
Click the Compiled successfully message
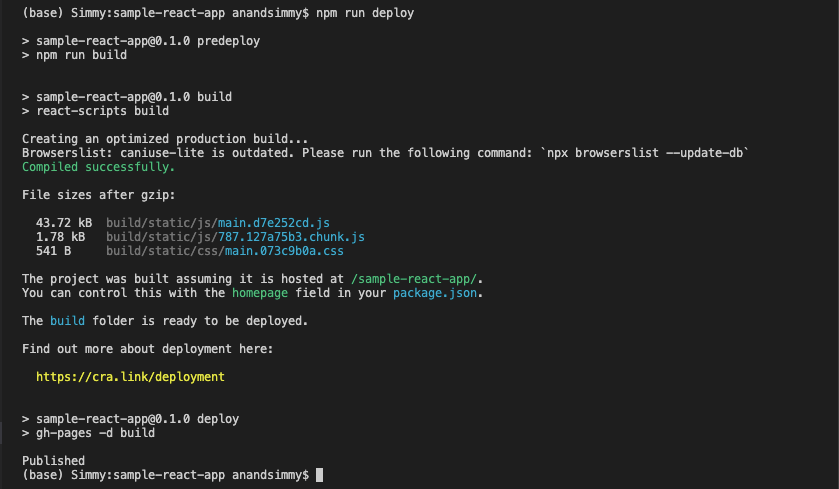[98, 167]
